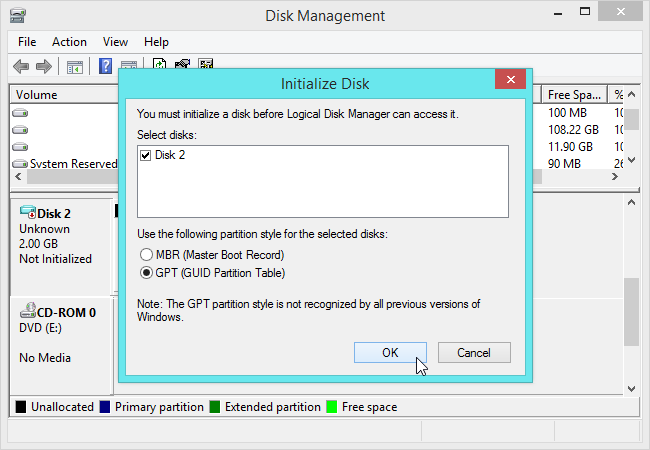The image size is (650, 450).
Task: Select MBR (Master Boot Record) option
Action: point(147,254)
